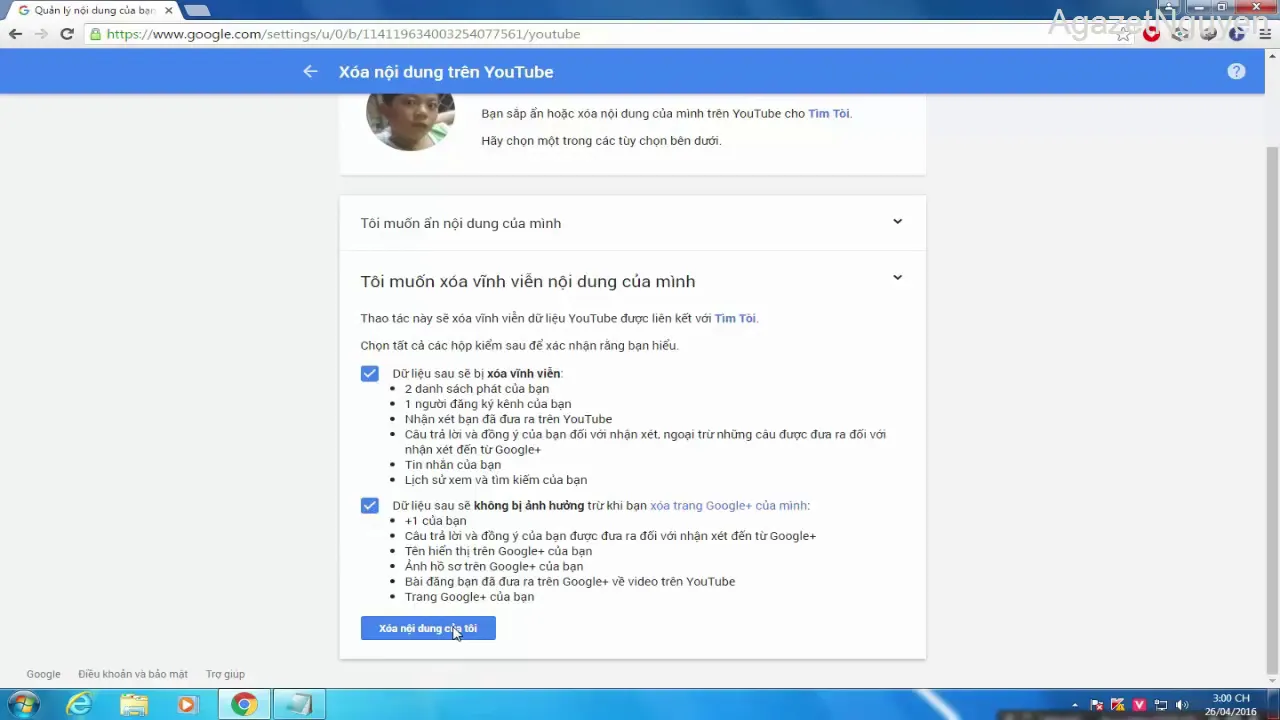Click browser Back navigation arrow
The width and height of the screenshot is (1280, 720).
tap(15, 34)
